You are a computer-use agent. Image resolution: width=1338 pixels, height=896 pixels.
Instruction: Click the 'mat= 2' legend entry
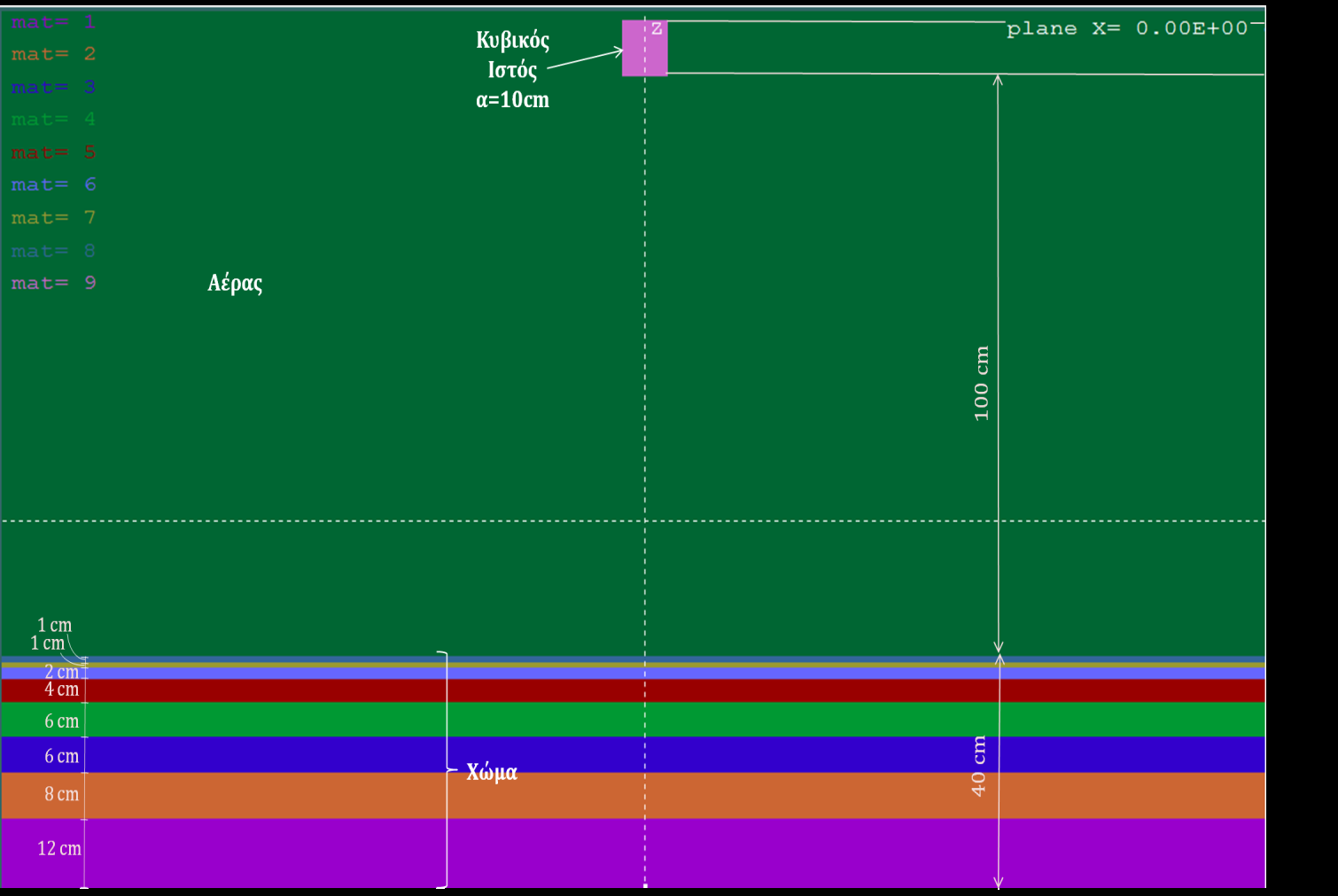(x=53, y=54)
